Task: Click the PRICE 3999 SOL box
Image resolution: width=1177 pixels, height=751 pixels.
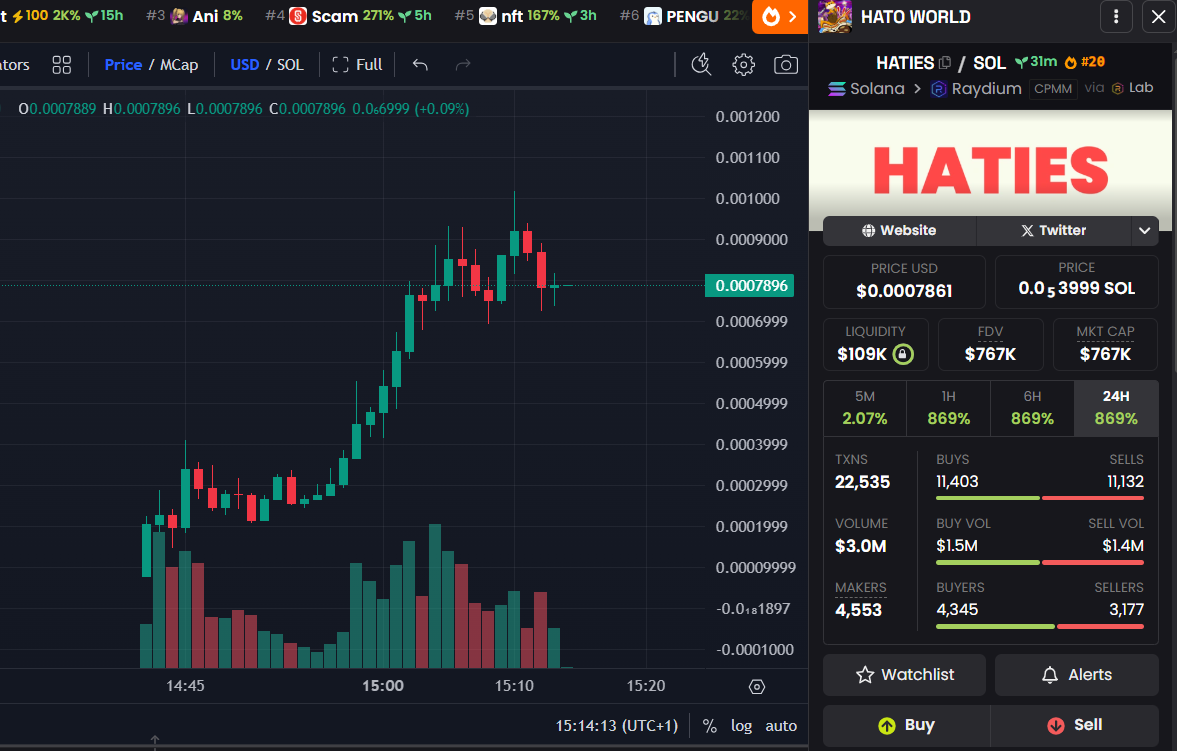Action: coord(1076,282)
